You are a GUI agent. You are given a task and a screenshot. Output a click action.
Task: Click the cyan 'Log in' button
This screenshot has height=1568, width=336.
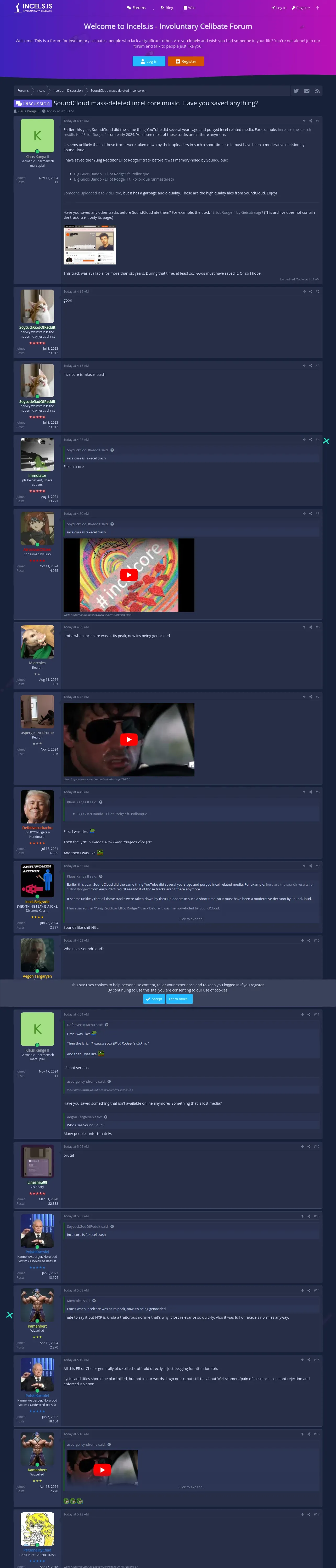(x=149, y=61)
